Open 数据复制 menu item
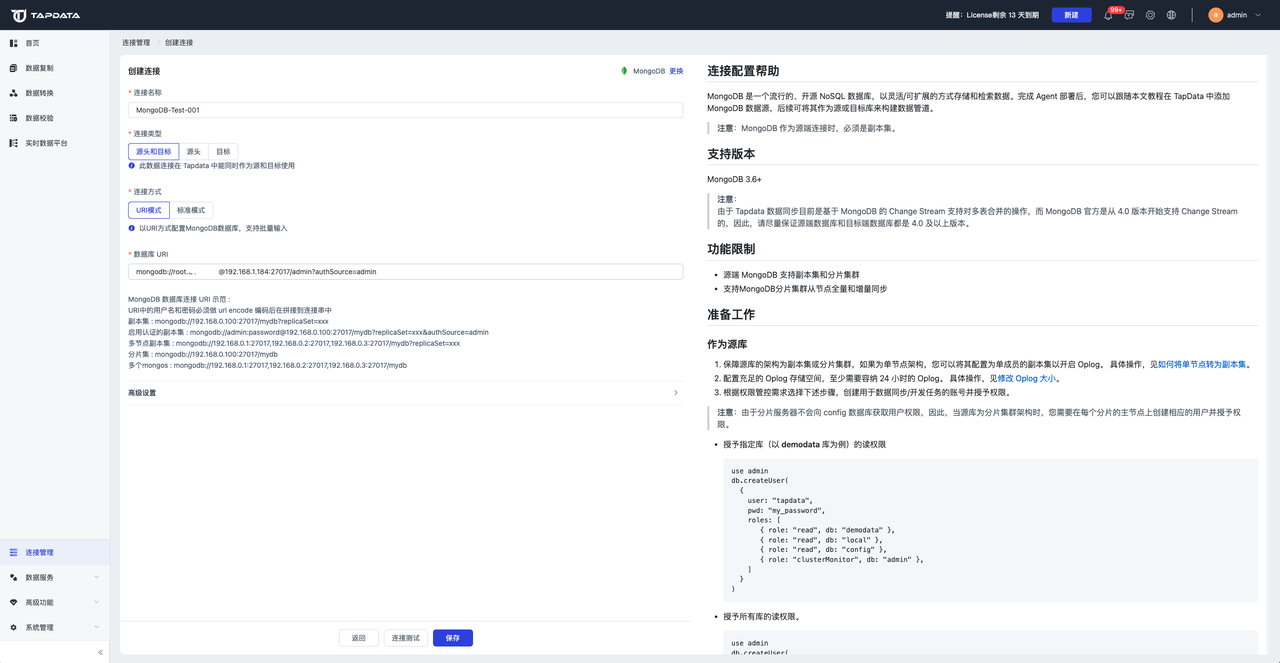Viewport: 1280px width, 663px height. click(x=55, y=68)
